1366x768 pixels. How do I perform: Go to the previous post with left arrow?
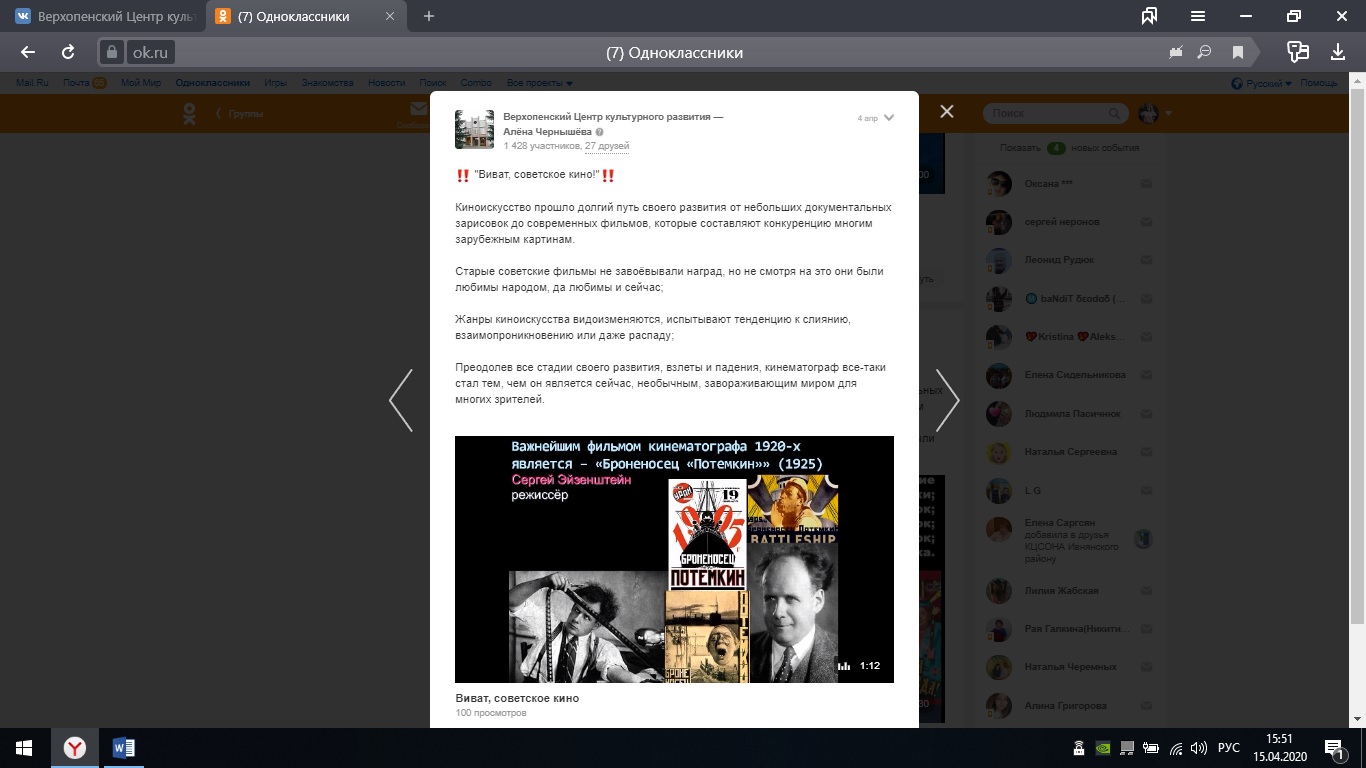pos(401,400)
